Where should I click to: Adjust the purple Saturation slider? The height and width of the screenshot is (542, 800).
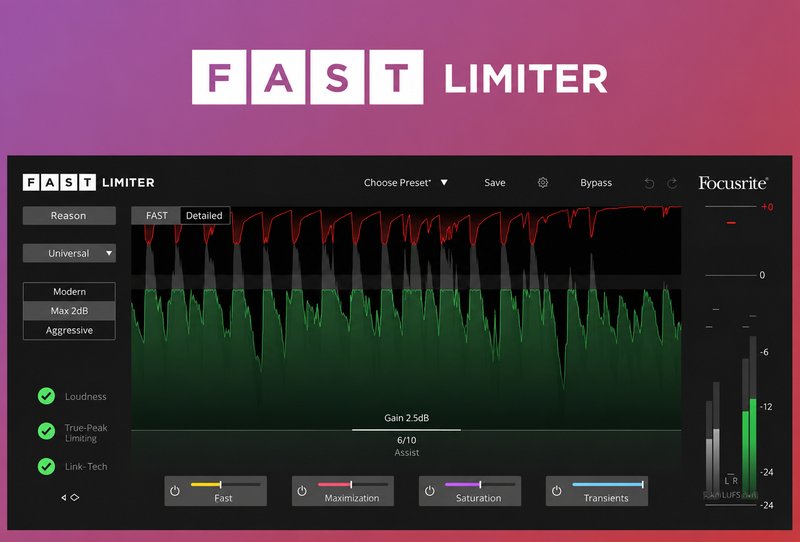(x=480, y=484)
